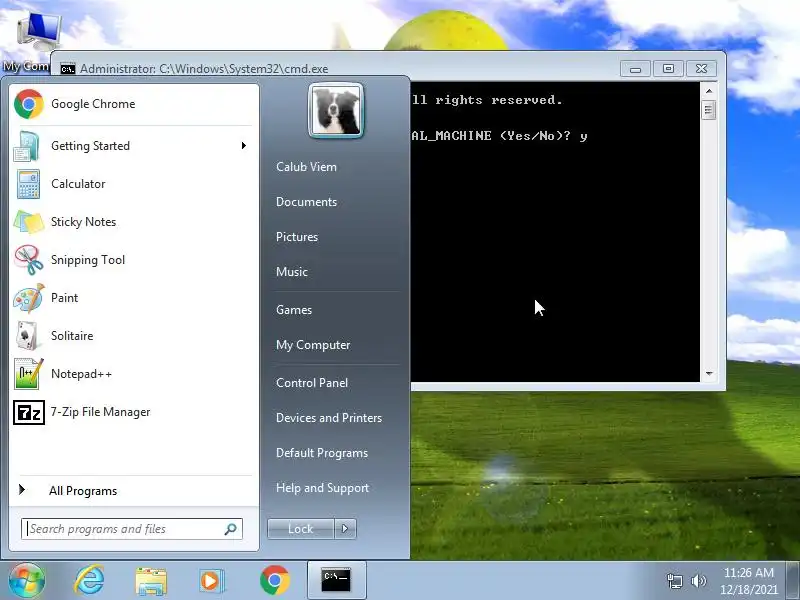Click the search magnifier icon

[231, 529]
